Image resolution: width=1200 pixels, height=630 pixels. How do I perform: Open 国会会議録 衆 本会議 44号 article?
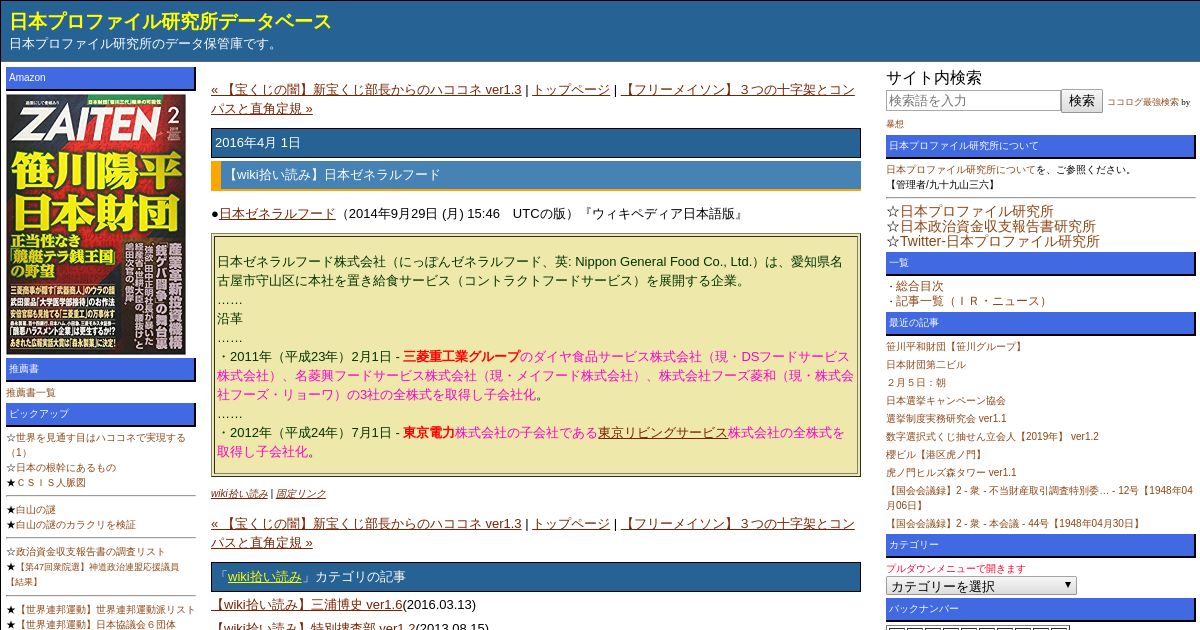tap(1014, 523)
